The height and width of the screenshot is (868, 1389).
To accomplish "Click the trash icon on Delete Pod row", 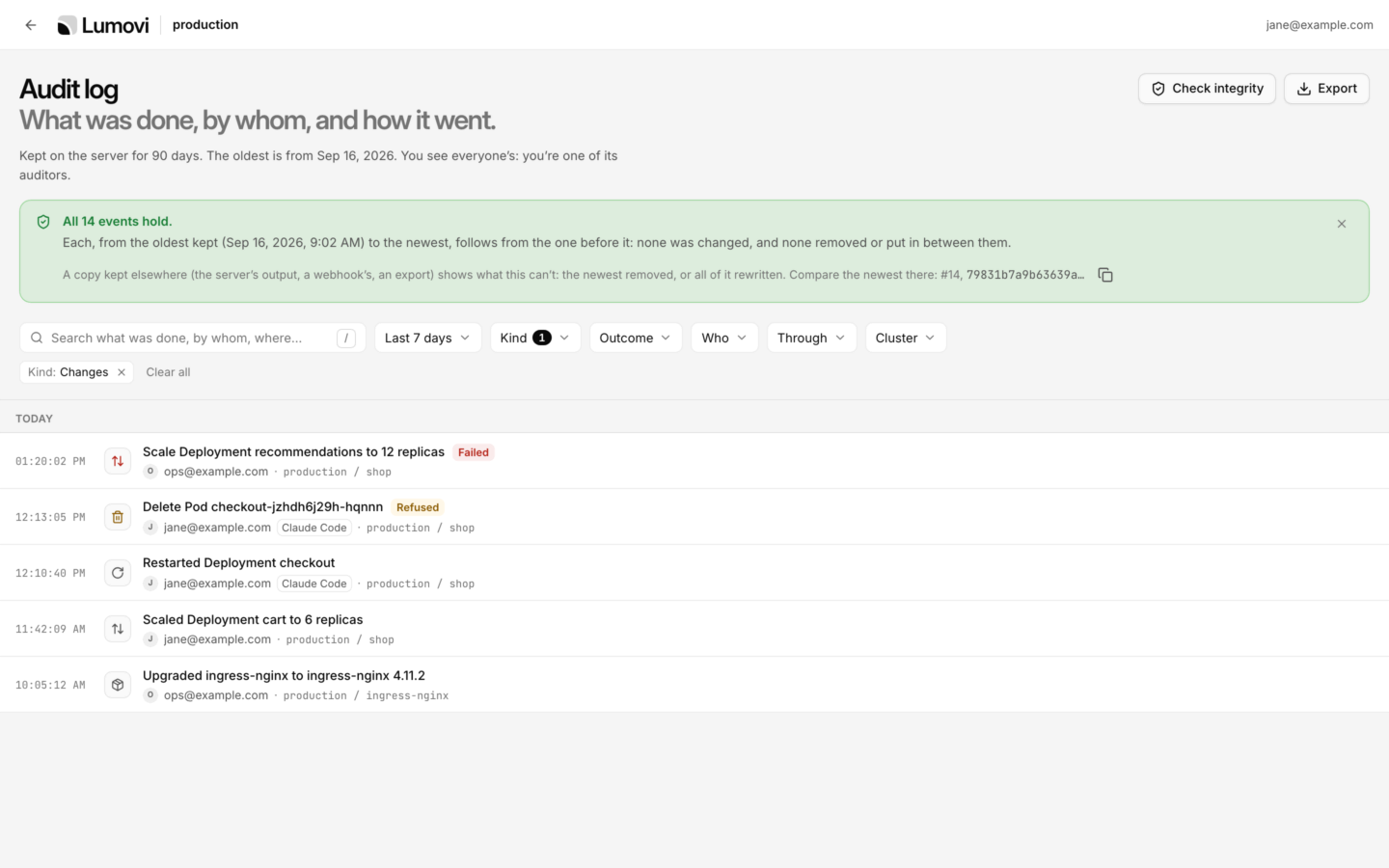I will 118,517.
